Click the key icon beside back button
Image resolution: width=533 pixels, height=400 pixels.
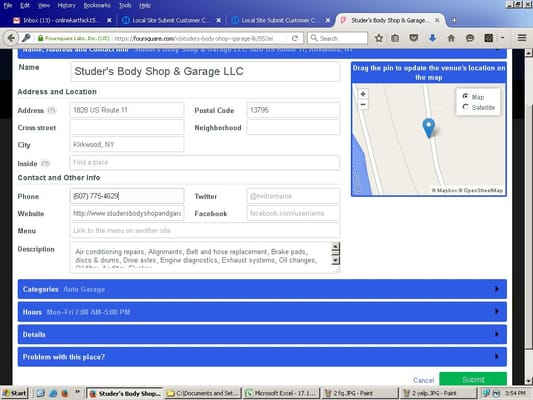[26, 38]
